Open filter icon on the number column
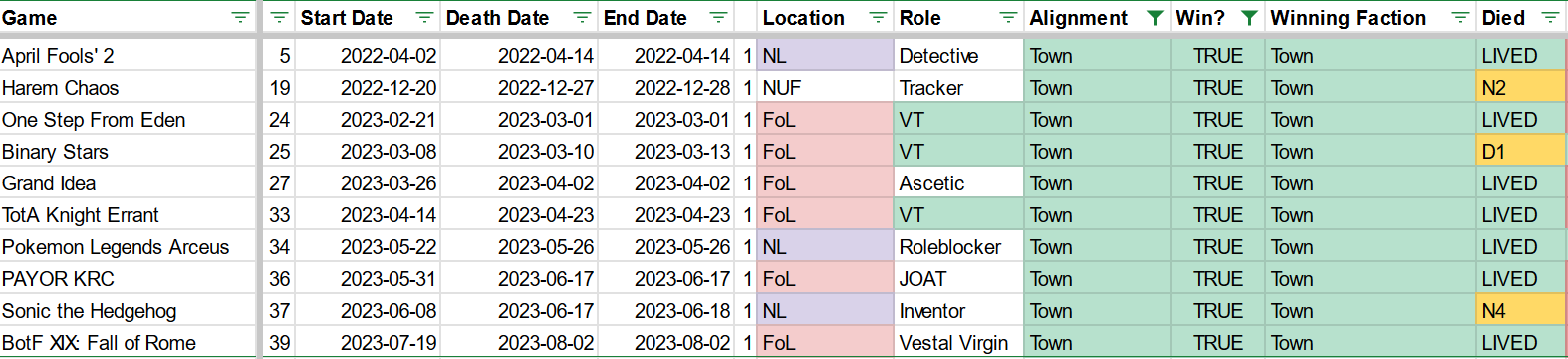1568x359 pixels. click(279, 18)
